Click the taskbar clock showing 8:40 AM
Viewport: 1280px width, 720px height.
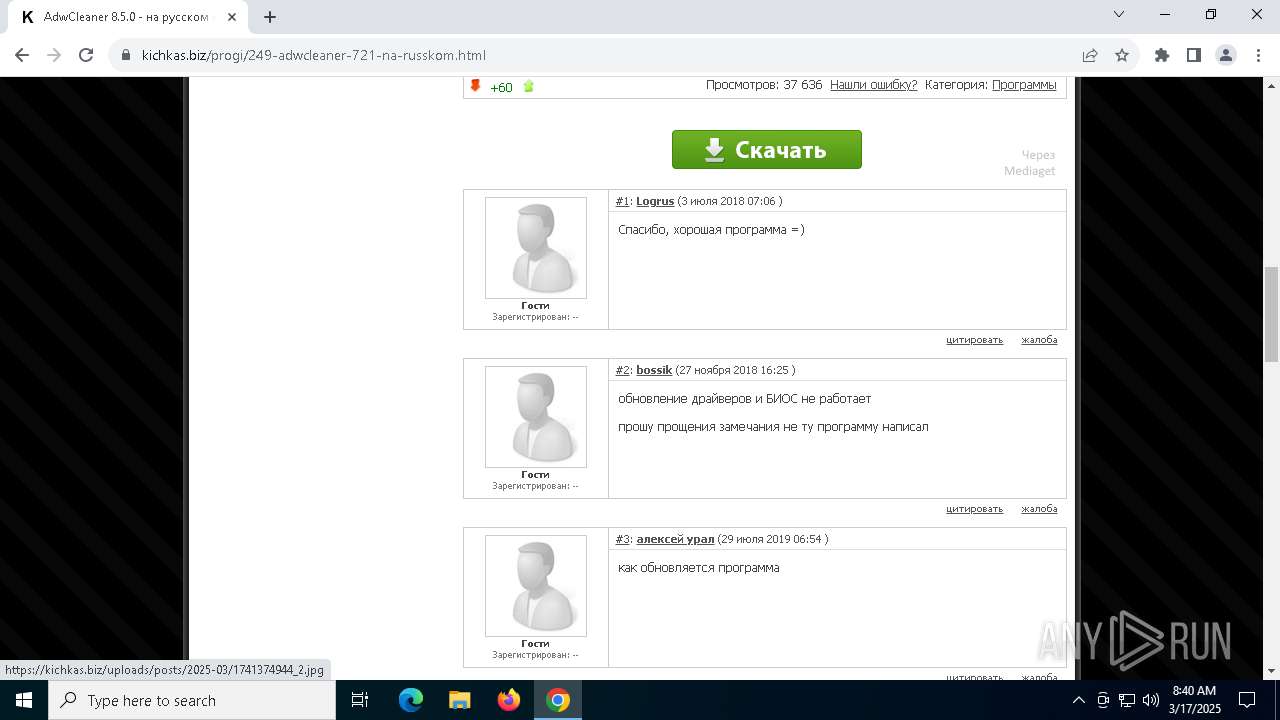pyautogui.click(x=1194, y=700)
